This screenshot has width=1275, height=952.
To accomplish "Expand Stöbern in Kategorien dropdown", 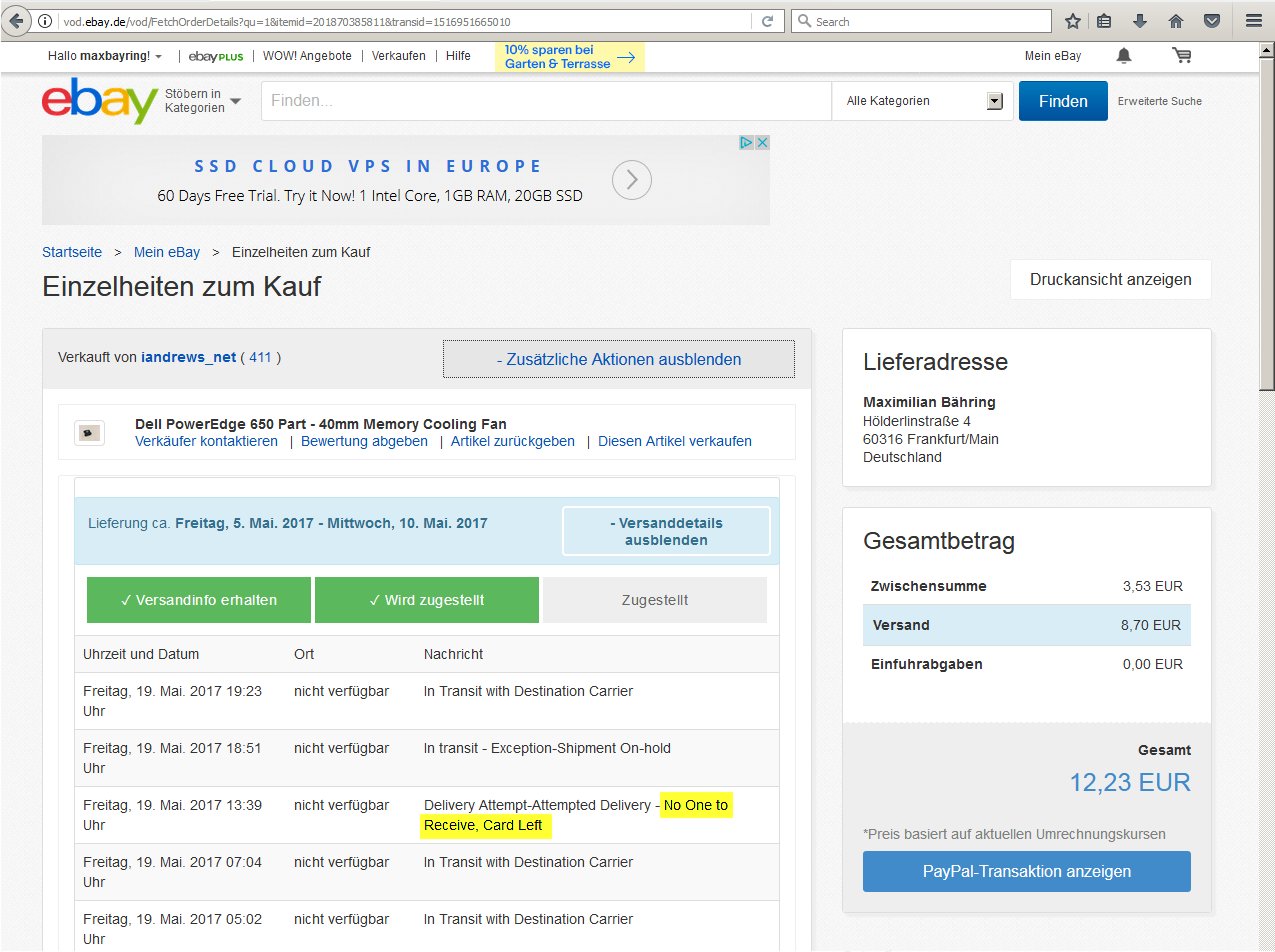I will pyautogui.click(x=203, y=101).
